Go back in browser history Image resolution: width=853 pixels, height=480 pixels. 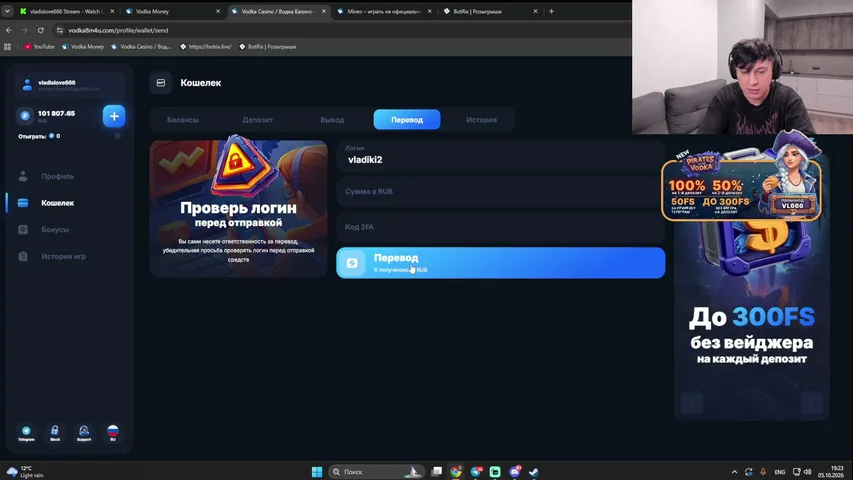(x=9, y=30)
